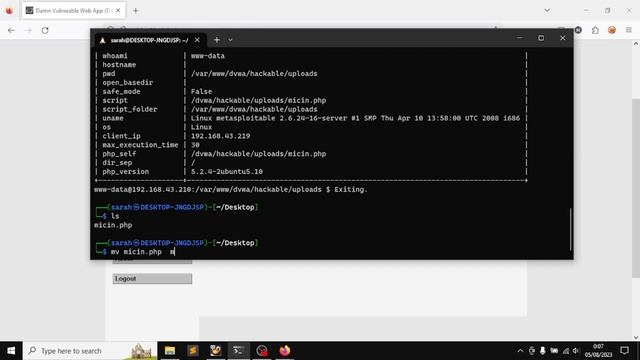Click the terminal window vertical scrollbar
Image resolution: width=640 pixels, height=360 pixels.
[570, 229]
